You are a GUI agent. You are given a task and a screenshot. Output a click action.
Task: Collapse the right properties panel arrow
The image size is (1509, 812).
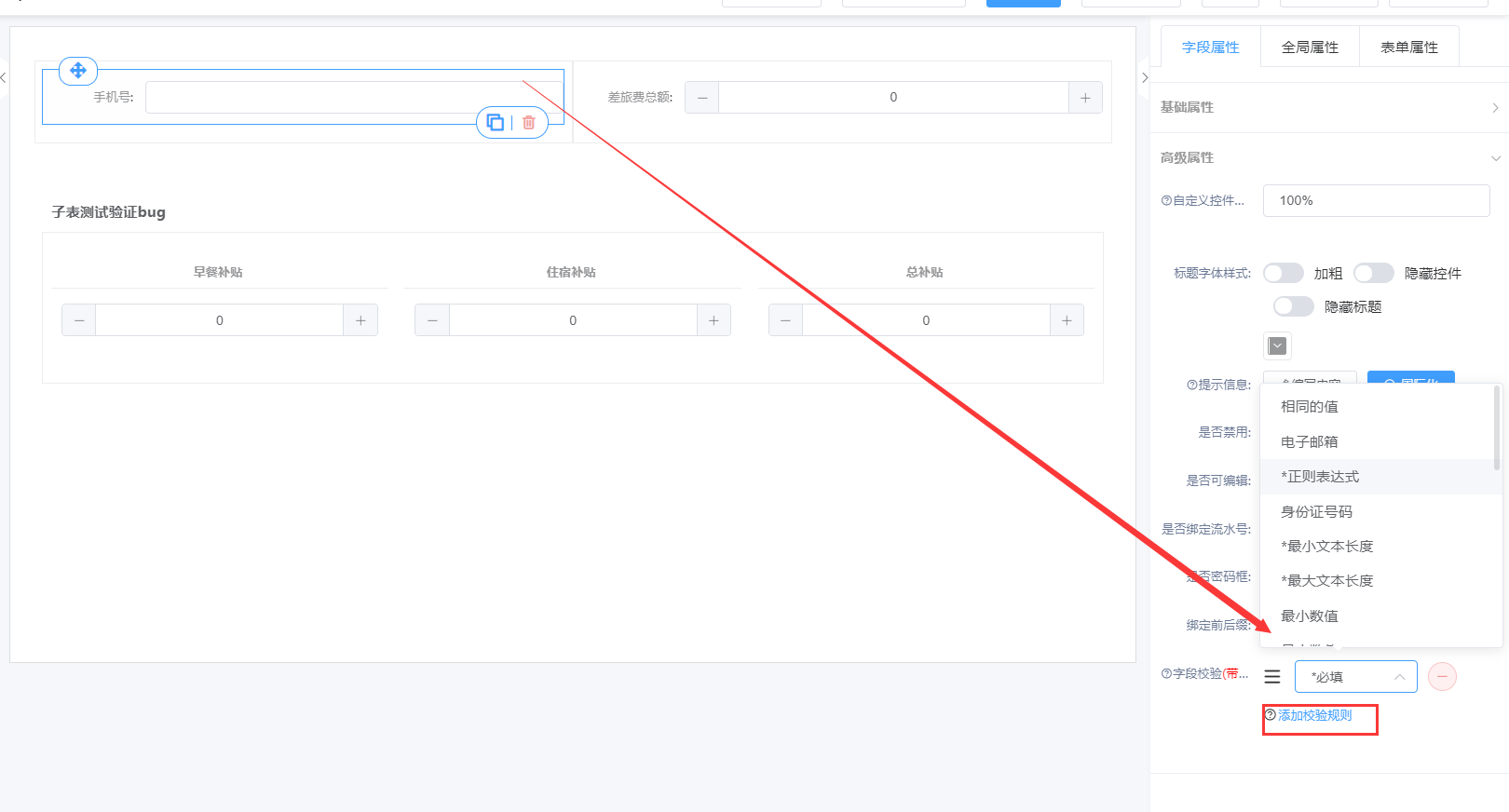pyautogui.click(x=1145, y=78)
